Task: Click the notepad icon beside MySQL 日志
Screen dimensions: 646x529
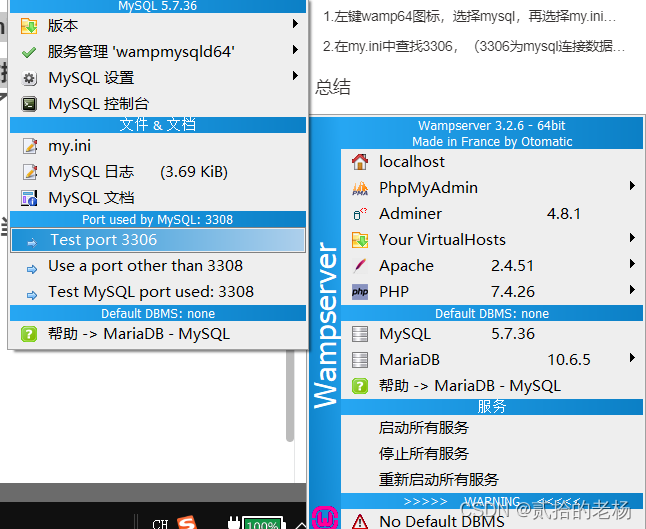Action: point(30,172)
